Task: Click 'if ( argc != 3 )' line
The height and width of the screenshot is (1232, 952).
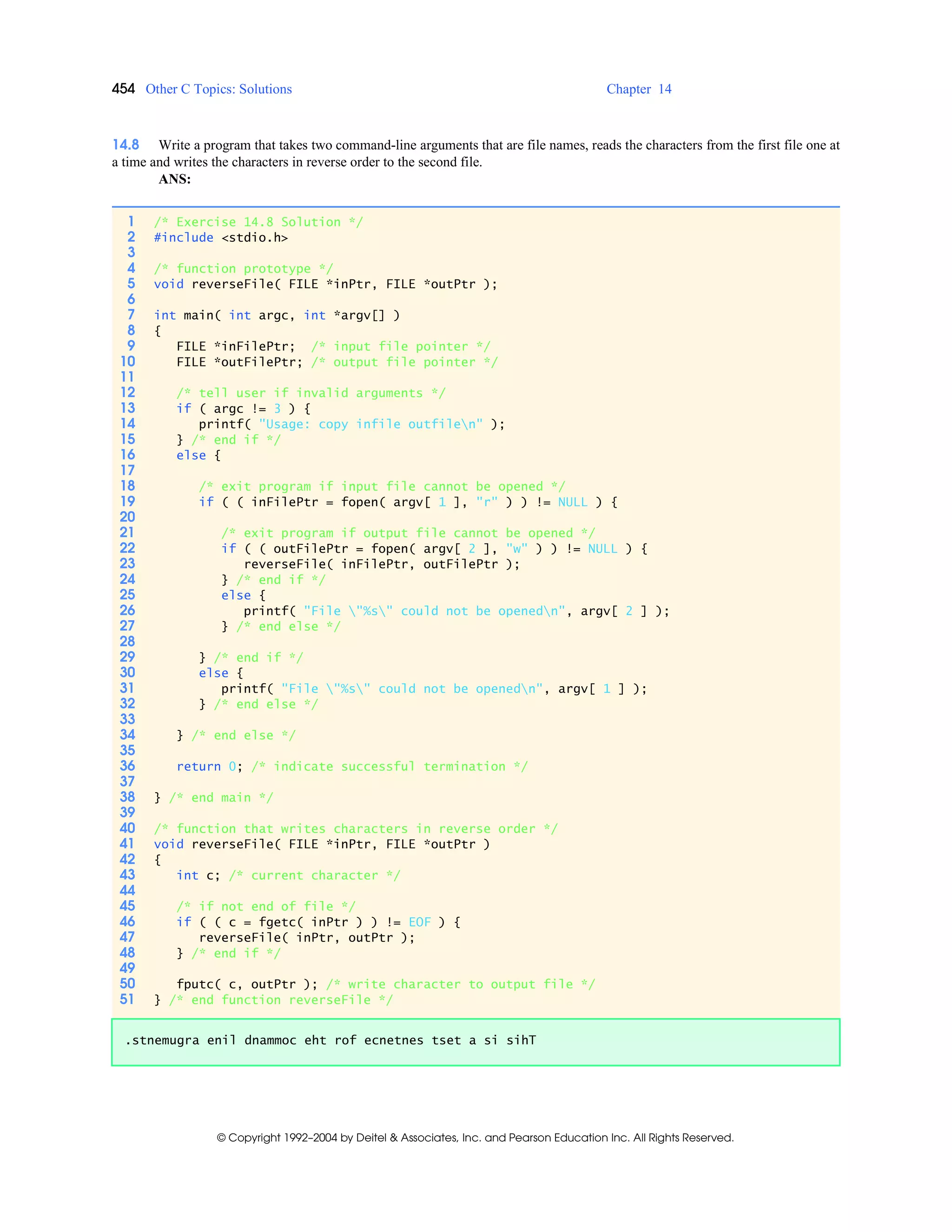Action: click(244, 408)
